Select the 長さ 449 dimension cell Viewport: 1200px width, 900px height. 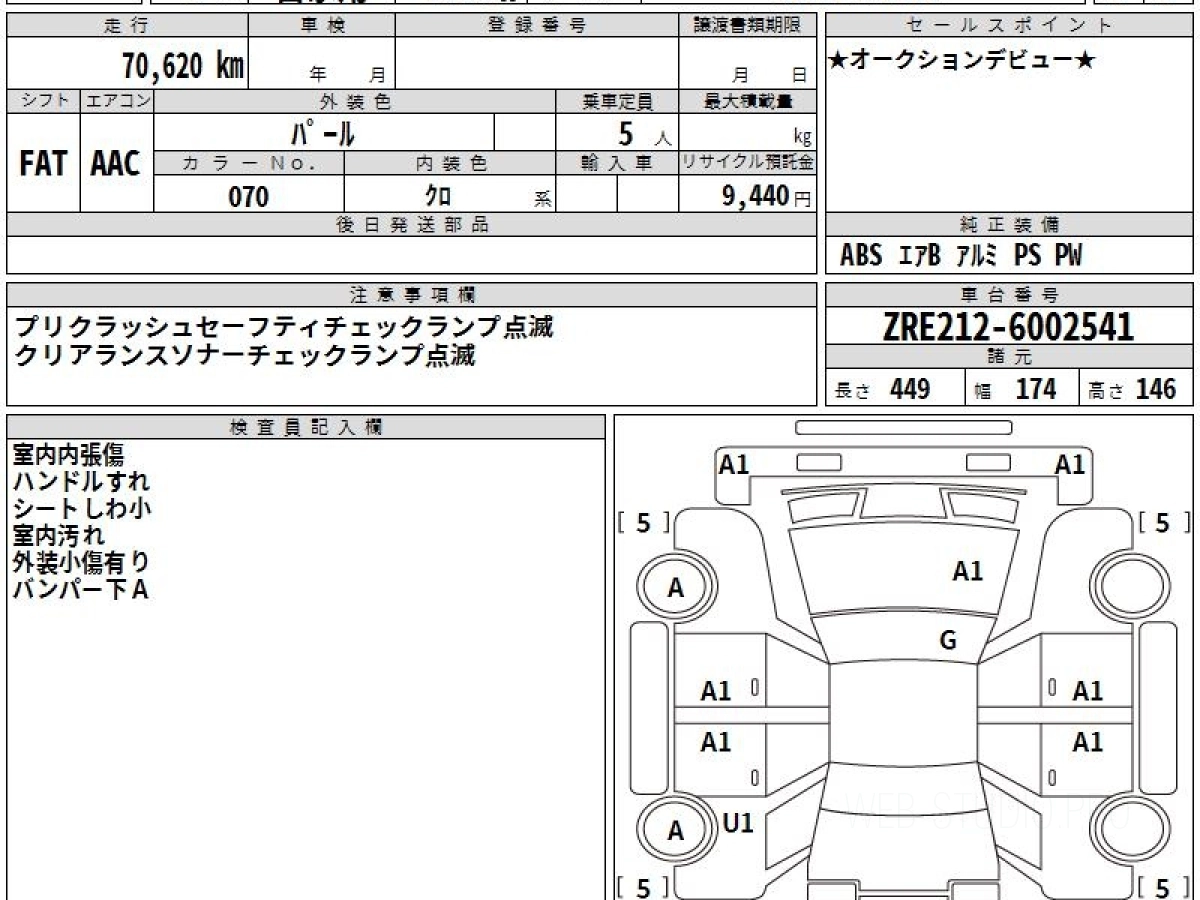[x=895, y=389]
